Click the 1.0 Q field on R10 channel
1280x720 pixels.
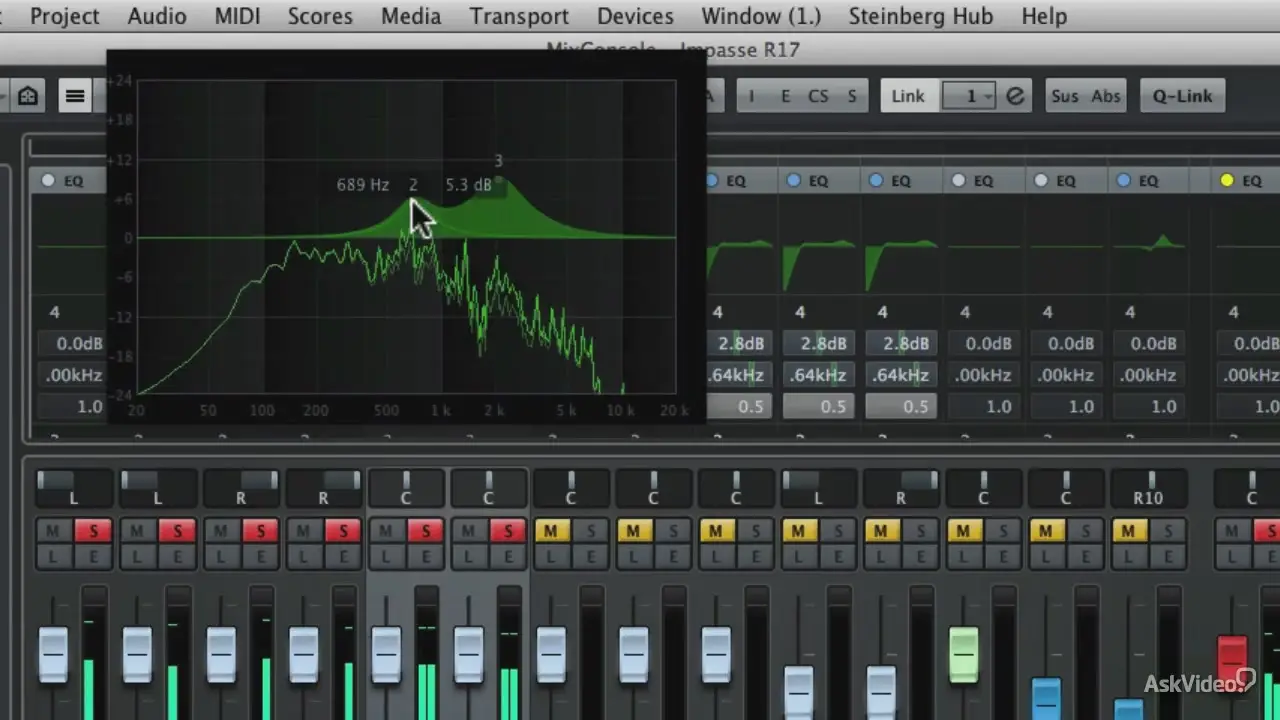[1150, 407]
